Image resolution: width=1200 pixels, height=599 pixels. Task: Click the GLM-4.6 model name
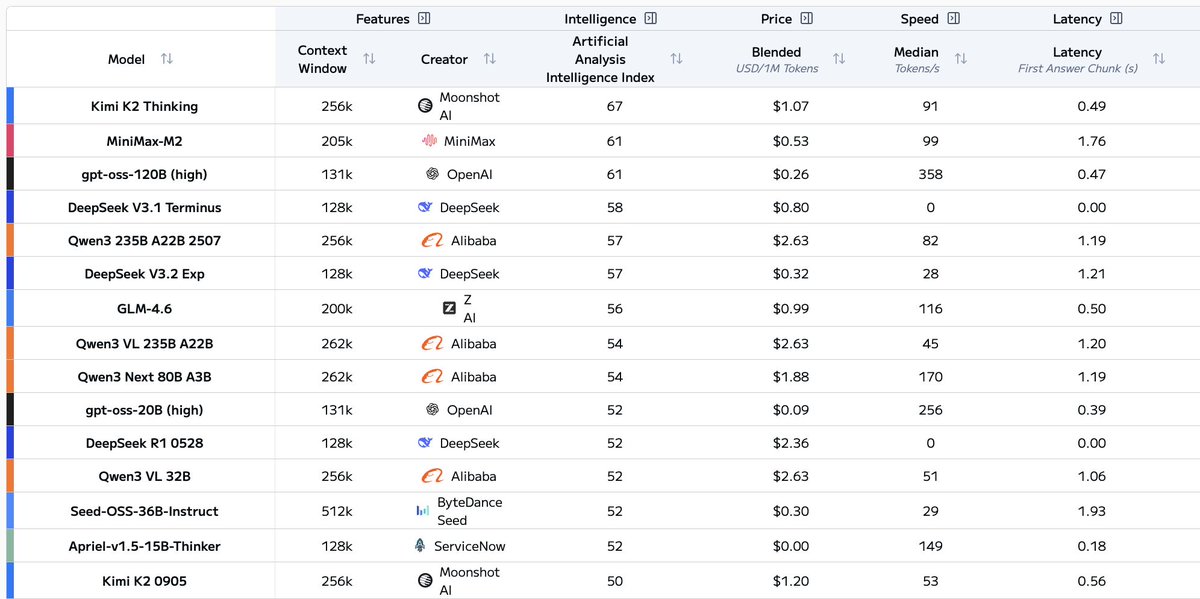[x=144, y=309]
